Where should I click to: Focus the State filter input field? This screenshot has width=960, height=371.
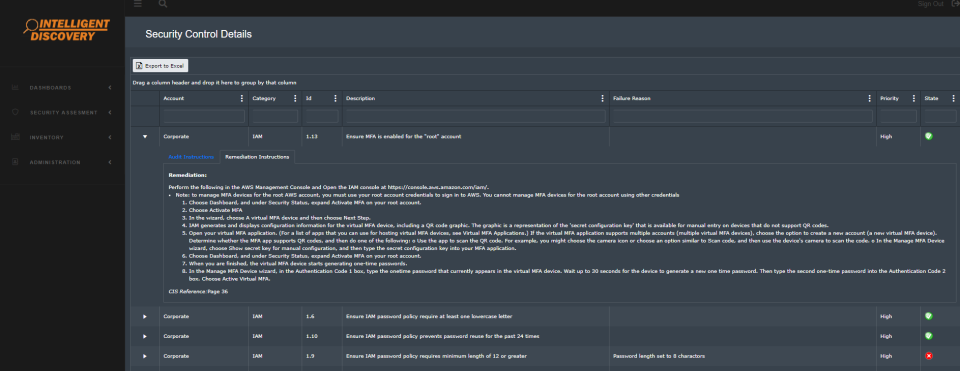pos(940,116)
